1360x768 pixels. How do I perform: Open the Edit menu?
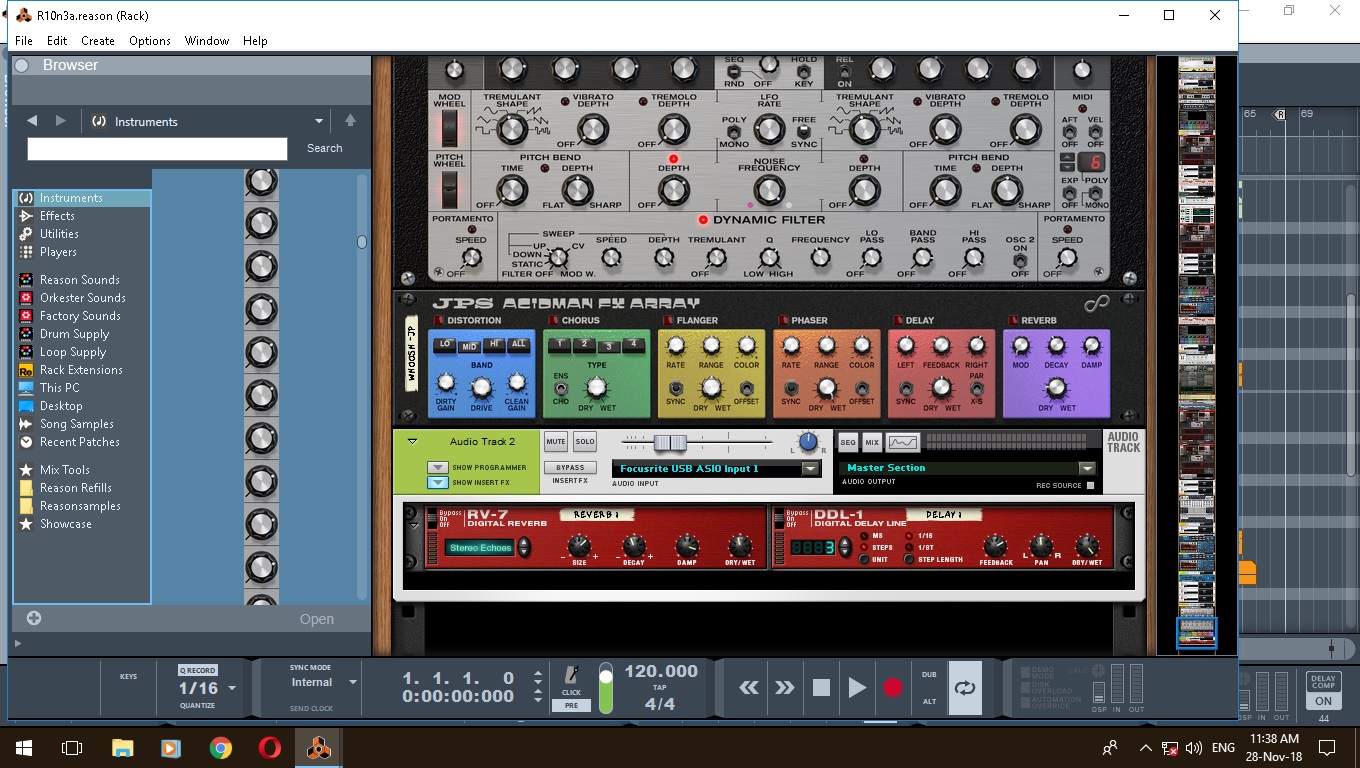pyautogui.click(x=57, y=41)
